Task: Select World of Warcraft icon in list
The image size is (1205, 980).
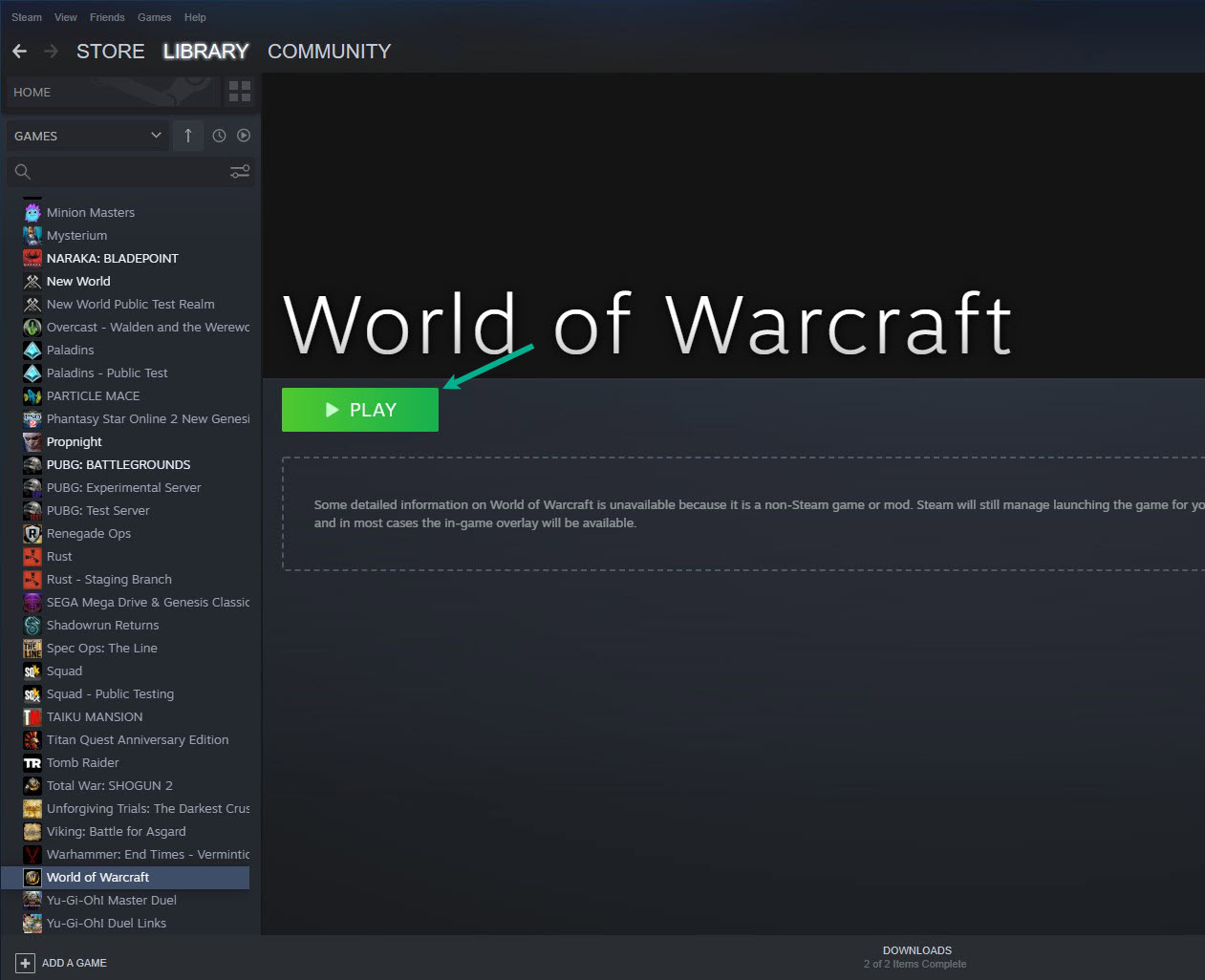Action: pos(32,877)
